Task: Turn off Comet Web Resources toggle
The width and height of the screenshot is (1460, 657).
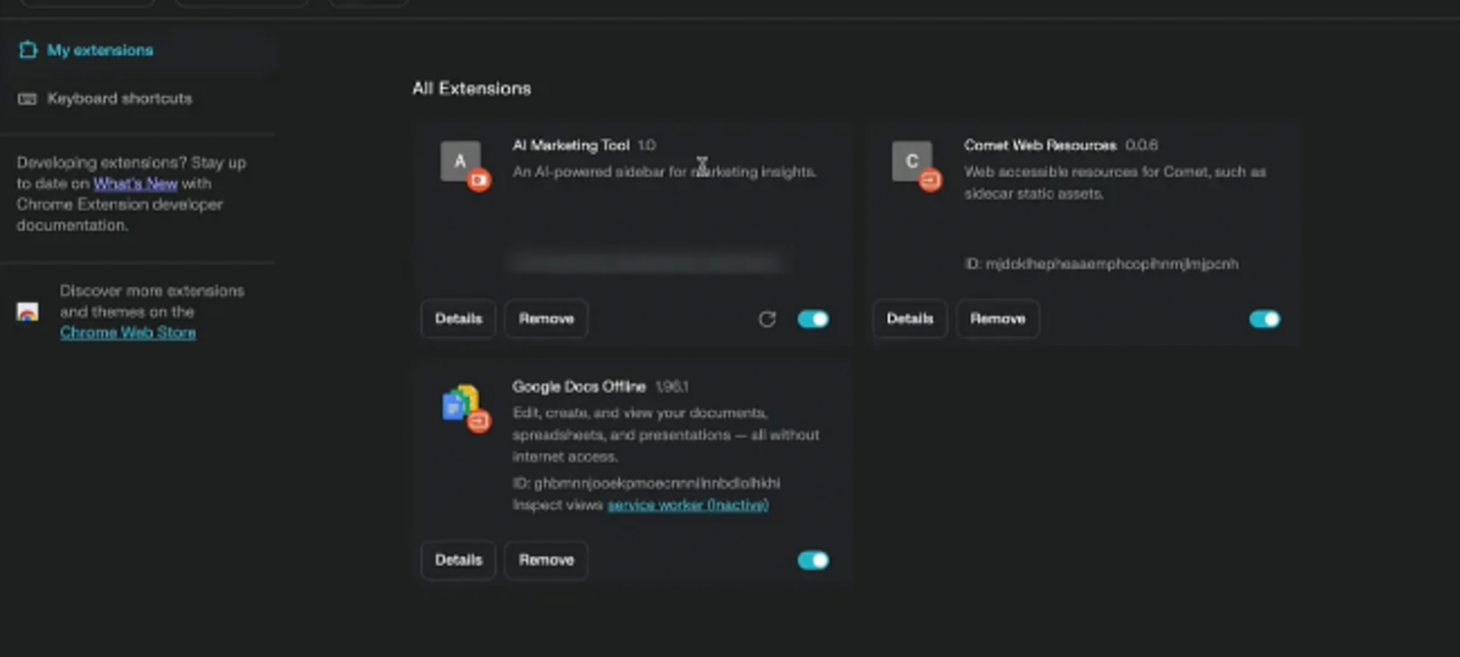Action: pyautogui.click(x=1264, y=319)
